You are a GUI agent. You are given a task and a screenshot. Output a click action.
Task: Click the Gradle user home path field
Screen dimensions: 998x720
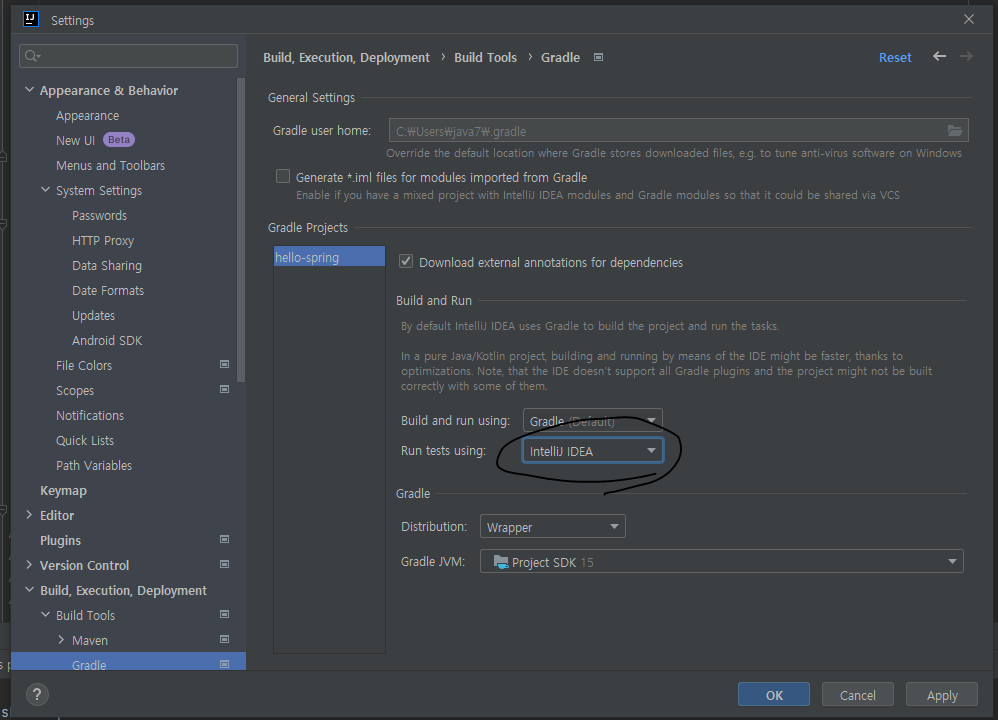(x=678, y=131)
